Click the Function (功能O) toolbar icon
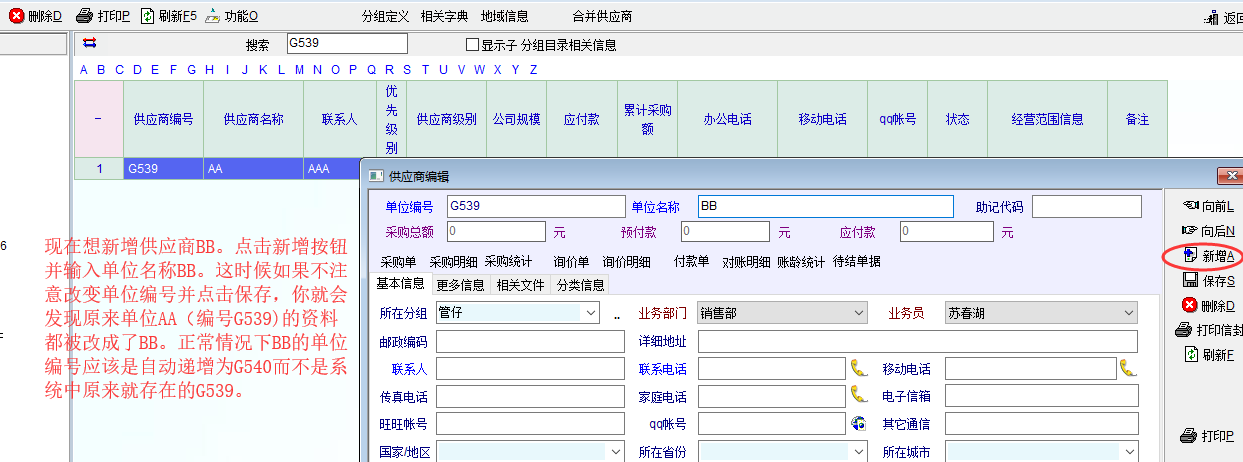The image size is (1243, 462). coord(211,16)
